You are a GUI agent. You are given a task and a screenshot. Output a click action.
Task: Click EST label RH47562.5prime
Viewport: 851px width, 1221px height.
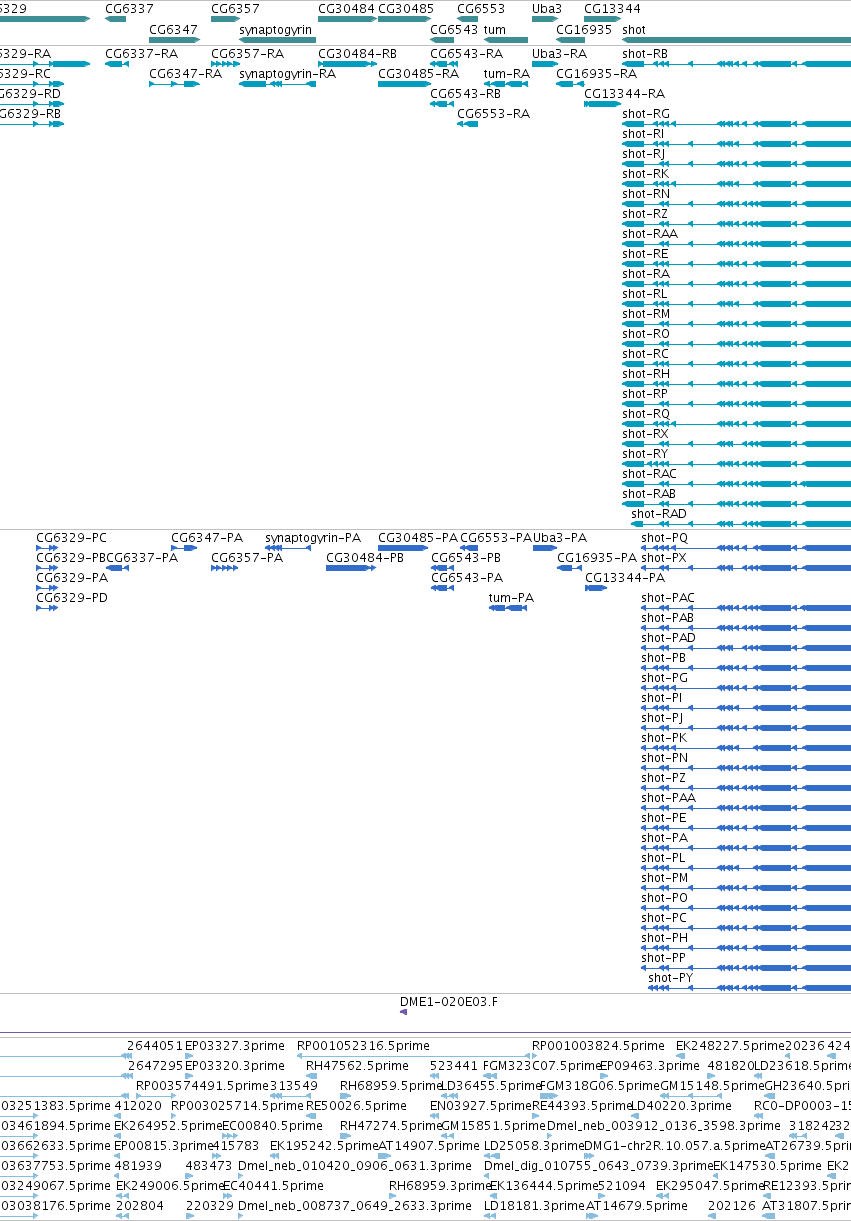[357, 1065]
